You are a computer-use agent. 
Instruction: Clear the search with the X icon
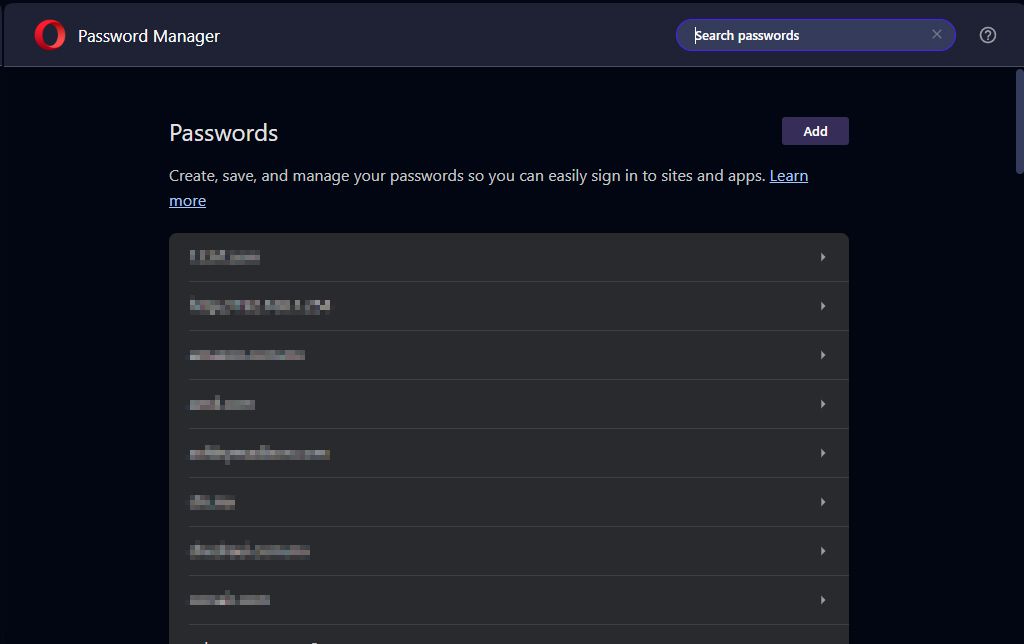pyautogui.click(x=937, y=35)
